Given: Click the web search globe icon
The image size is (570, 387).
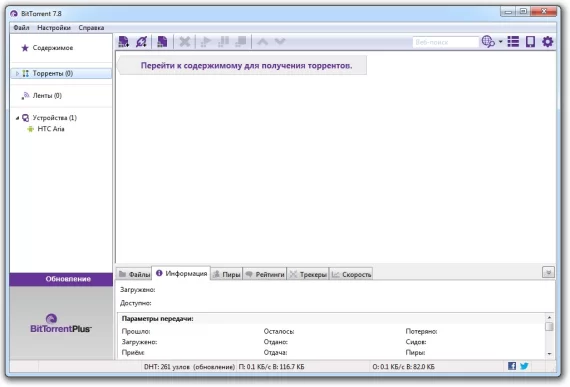Looking at the screenshot, I should (488, 42).
